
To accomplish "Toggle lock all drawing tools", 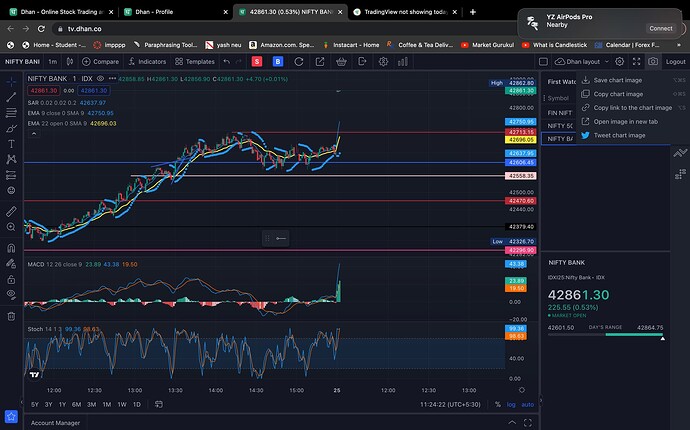I will [x=11, y=279].
